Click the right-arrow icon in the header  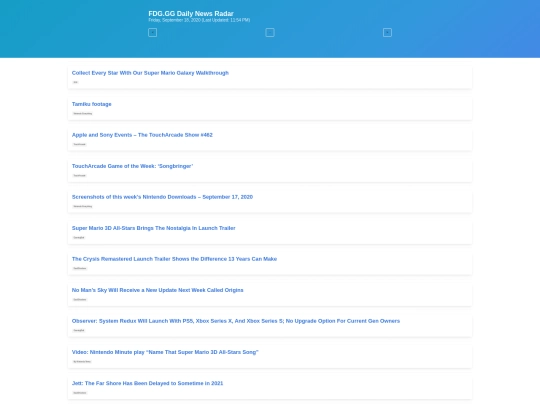point(387,32)
